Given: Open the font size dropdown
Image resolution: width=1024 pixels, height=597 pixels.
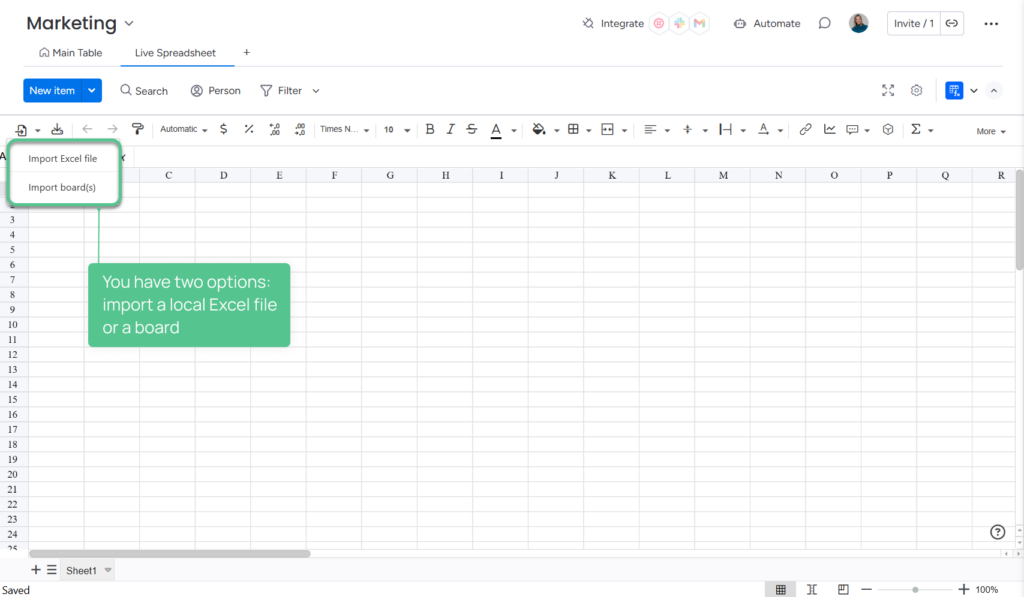Looking at the screenshot, I should coord(395,130).
